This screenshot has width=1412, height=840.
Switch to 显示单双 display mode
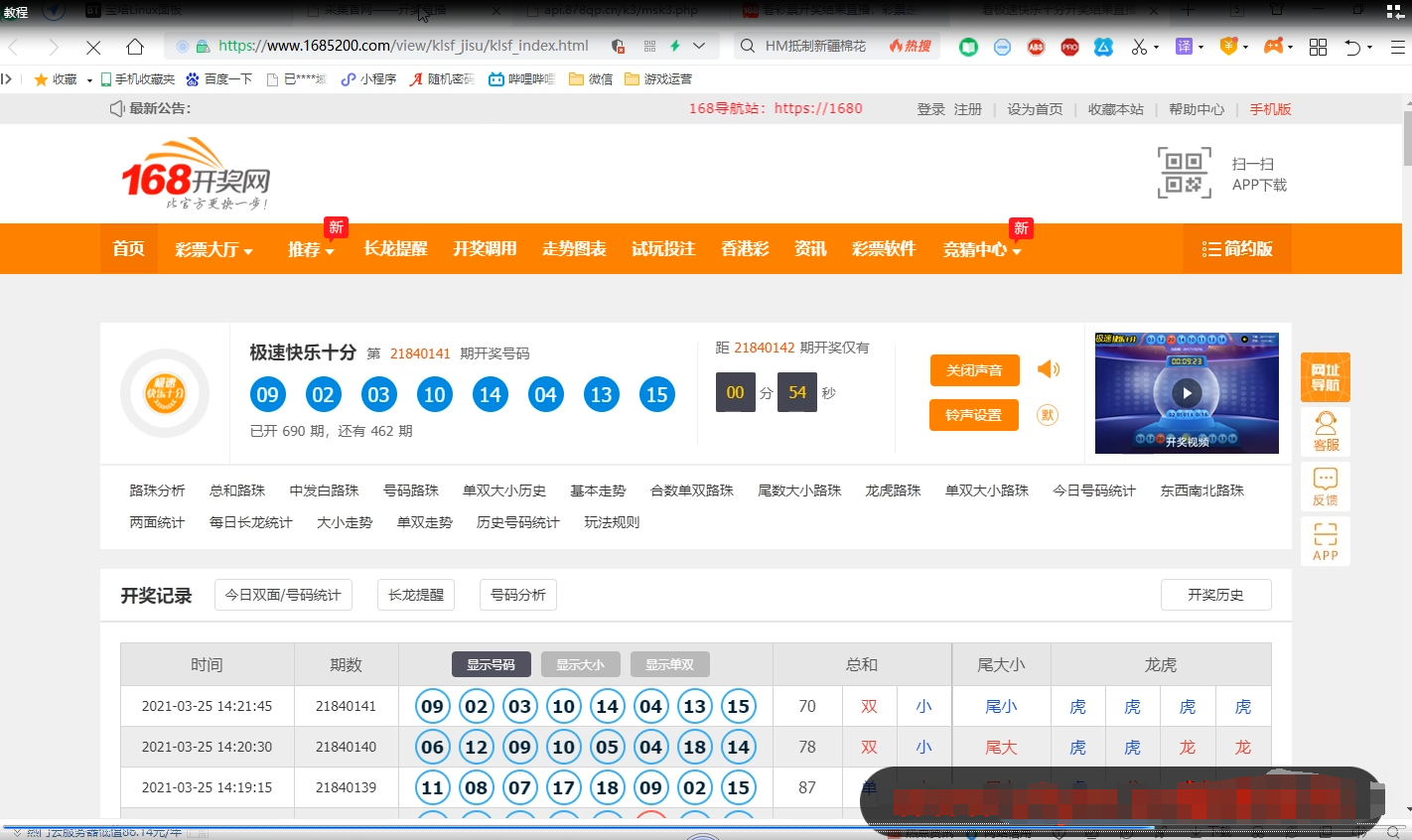(x=669, y=664)
